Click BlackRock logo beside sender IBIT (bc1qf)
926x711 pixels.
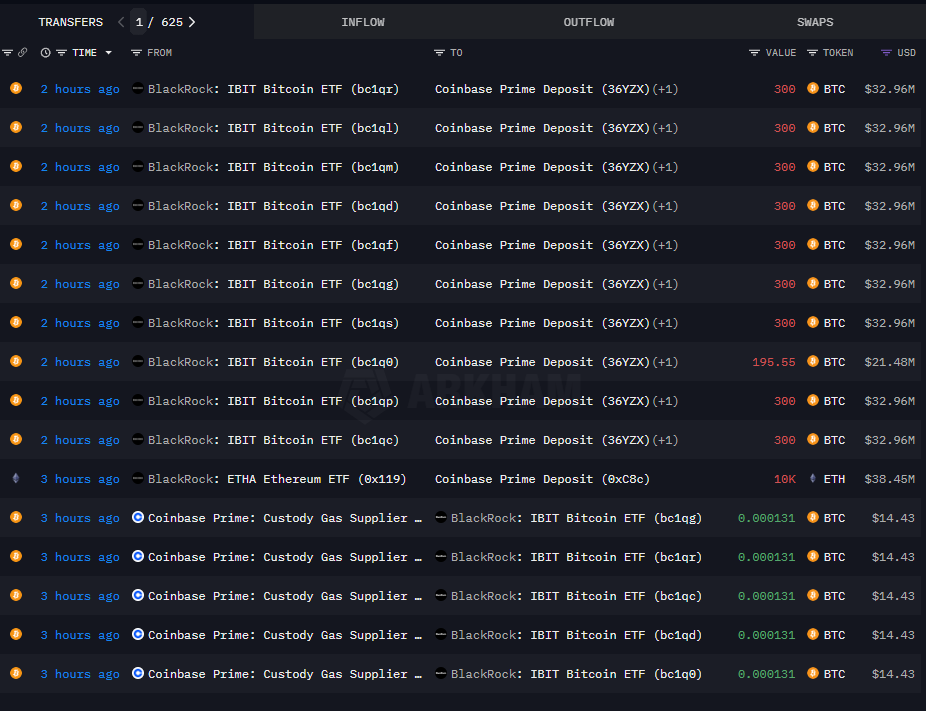138,244
